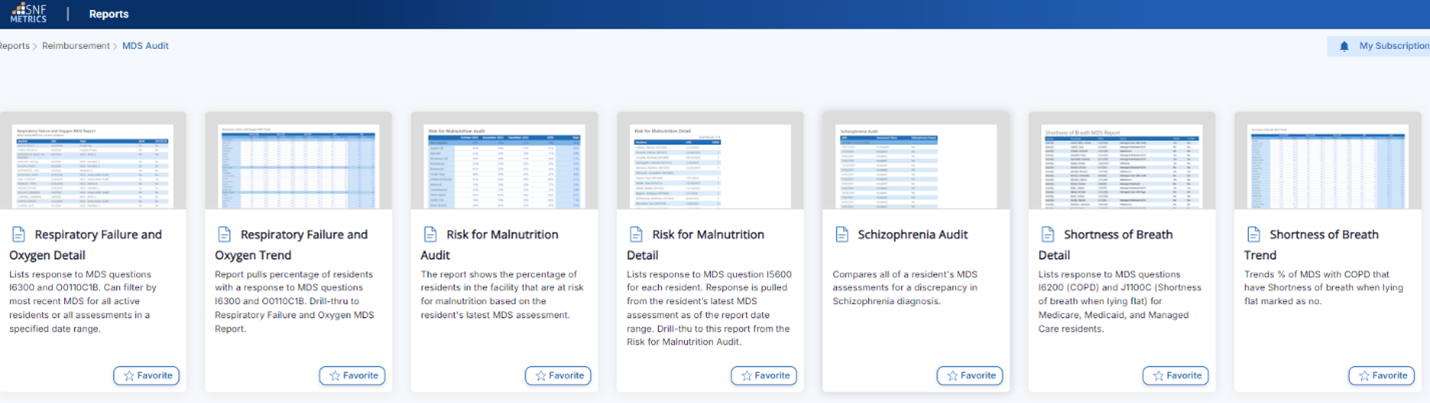This screenshot has width=1430, height=403.
Task: Click document icon next to Schizophrenia Audit
Action: pyautogui.click(x=842, y=235)
